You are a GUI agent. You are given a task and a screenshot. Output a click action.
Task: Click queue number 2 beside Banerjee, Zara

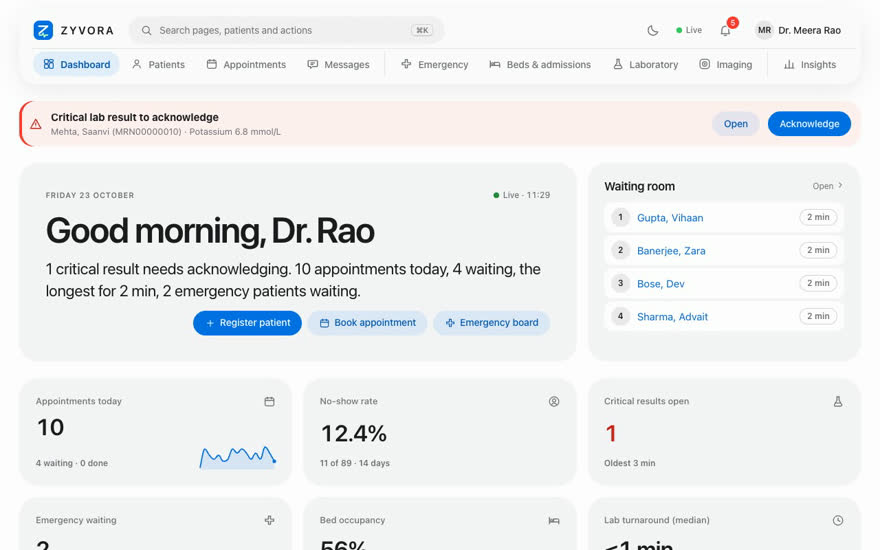(x=620, y=250)
